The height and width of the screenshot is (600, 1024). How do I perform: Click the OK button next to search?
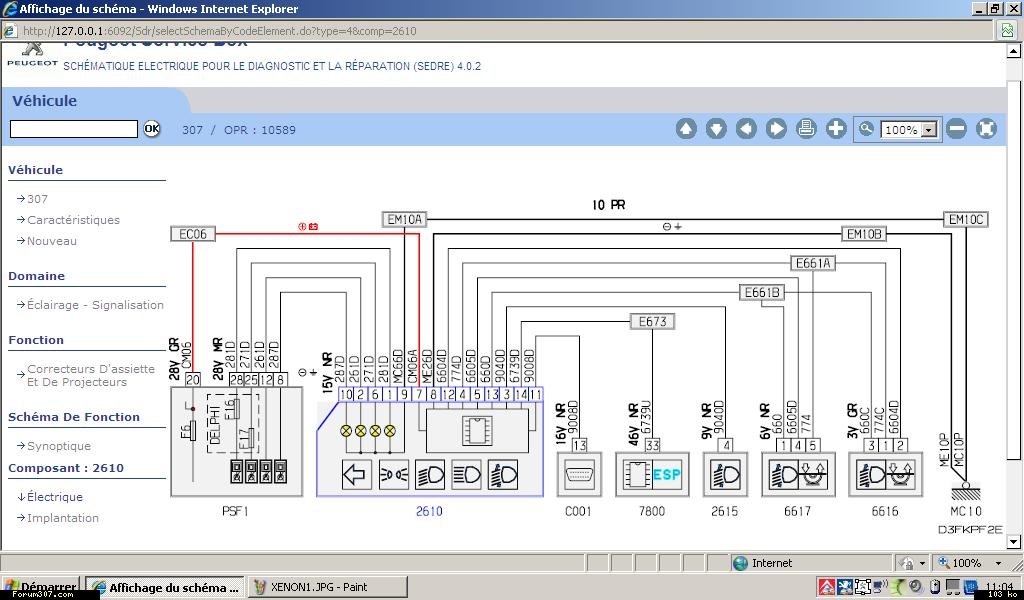[152, 129]
